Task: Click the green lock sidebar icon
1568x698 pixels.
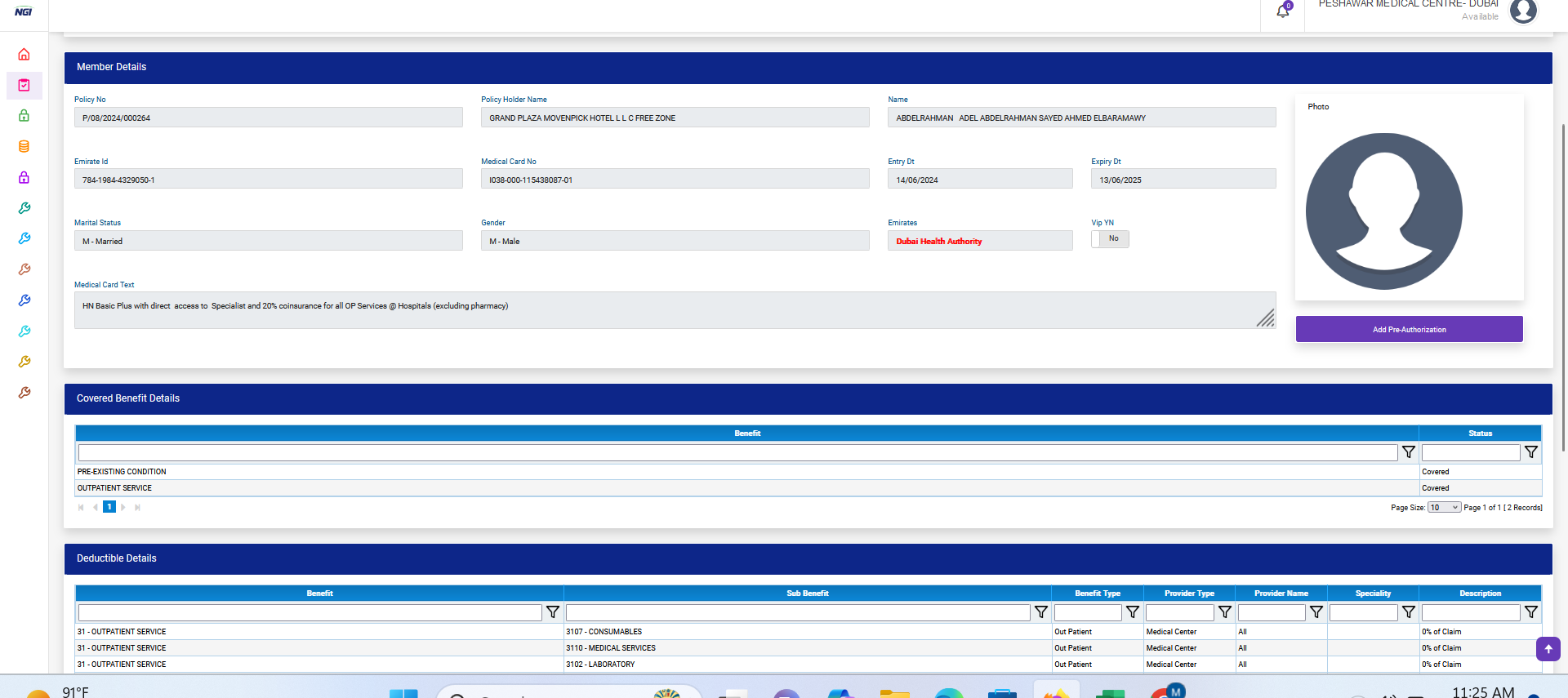Action: coord(24,116)
